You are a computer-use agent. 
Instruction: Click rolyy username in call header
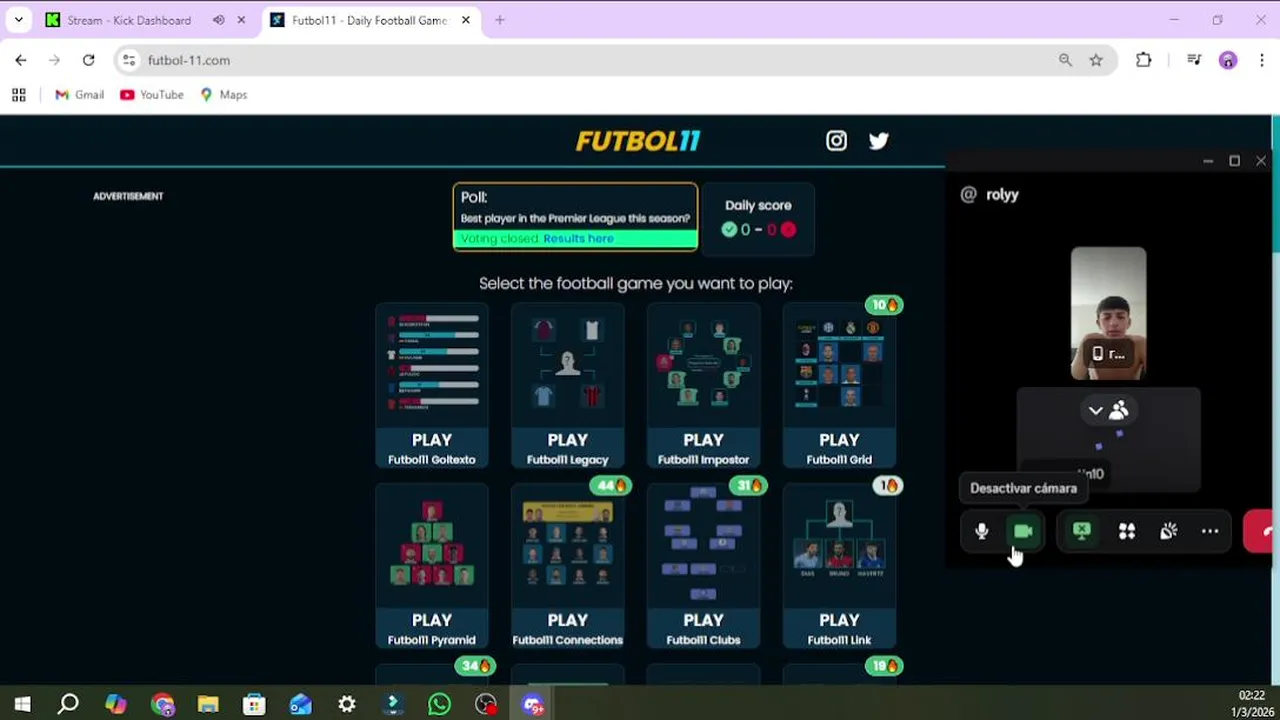[x=1002, y=195]
